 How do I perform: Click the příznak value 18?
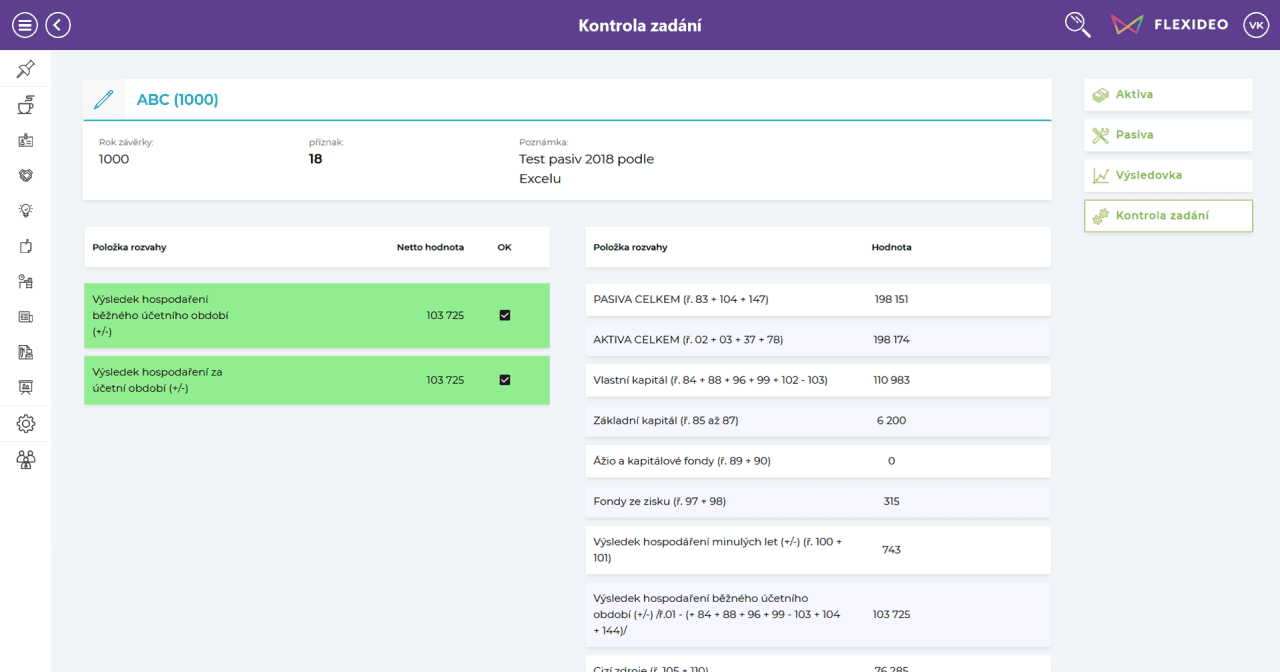tap(316, 159)
